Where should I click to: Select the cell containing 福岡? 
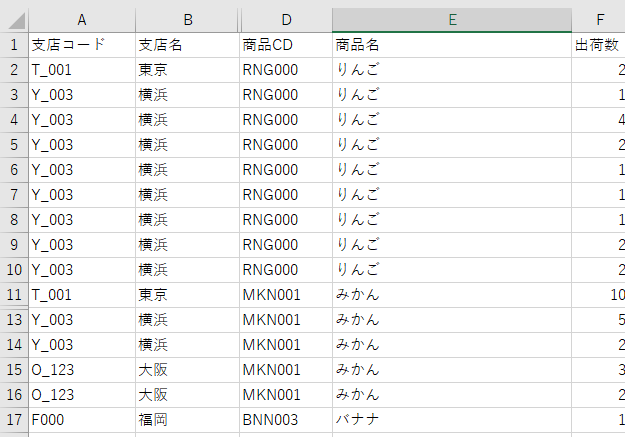tap(187, 420)
